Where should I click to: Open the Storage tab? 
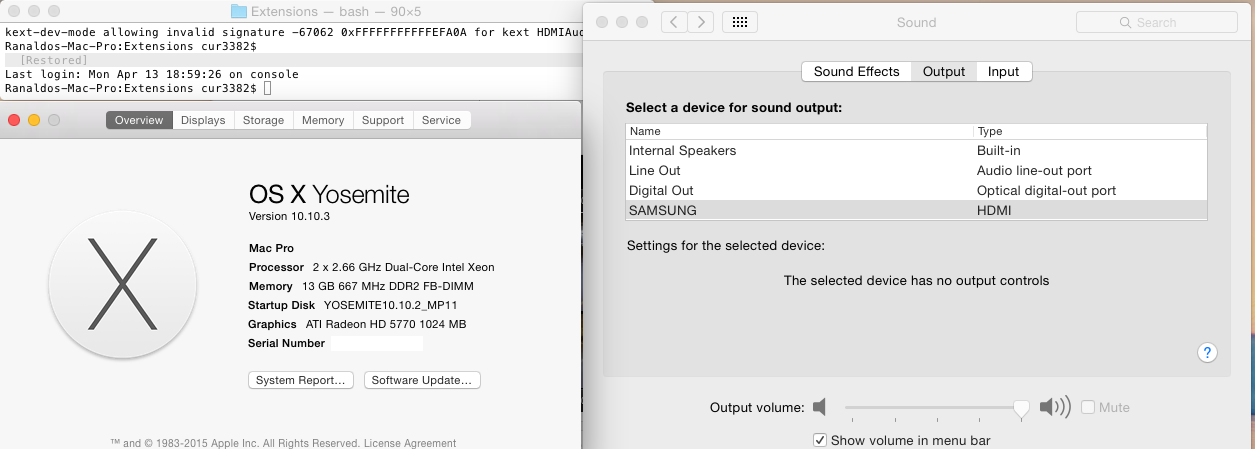point(263,120)
